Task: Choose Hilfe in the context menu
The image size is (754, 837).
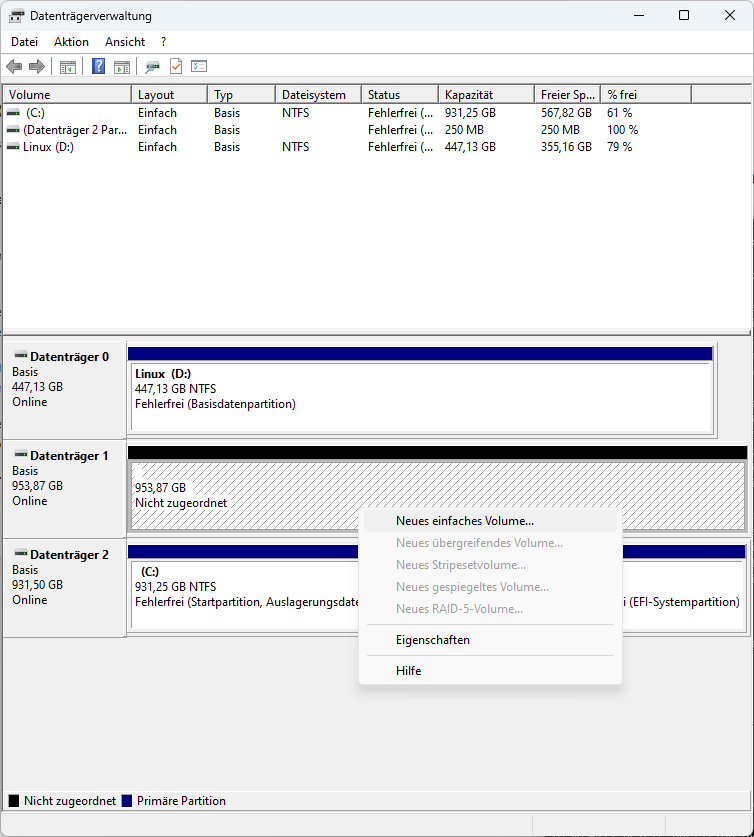Action: [490, 671]
